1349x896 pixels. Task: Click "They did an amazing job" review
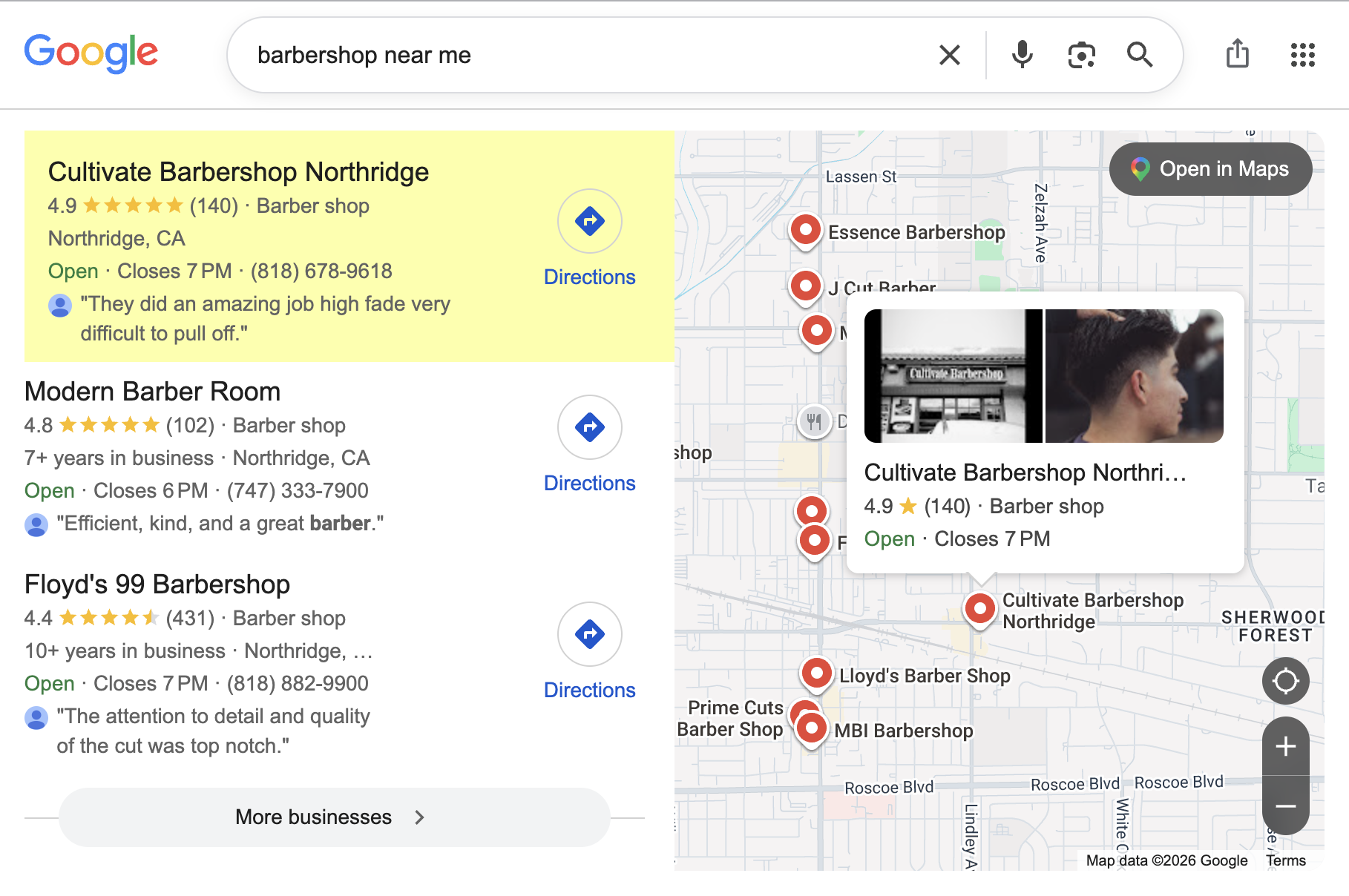point(265,319)
